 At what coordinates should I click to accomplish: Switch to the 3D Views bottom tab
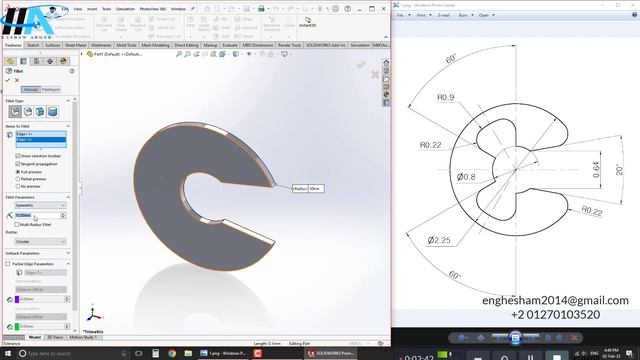click(55, 337)
